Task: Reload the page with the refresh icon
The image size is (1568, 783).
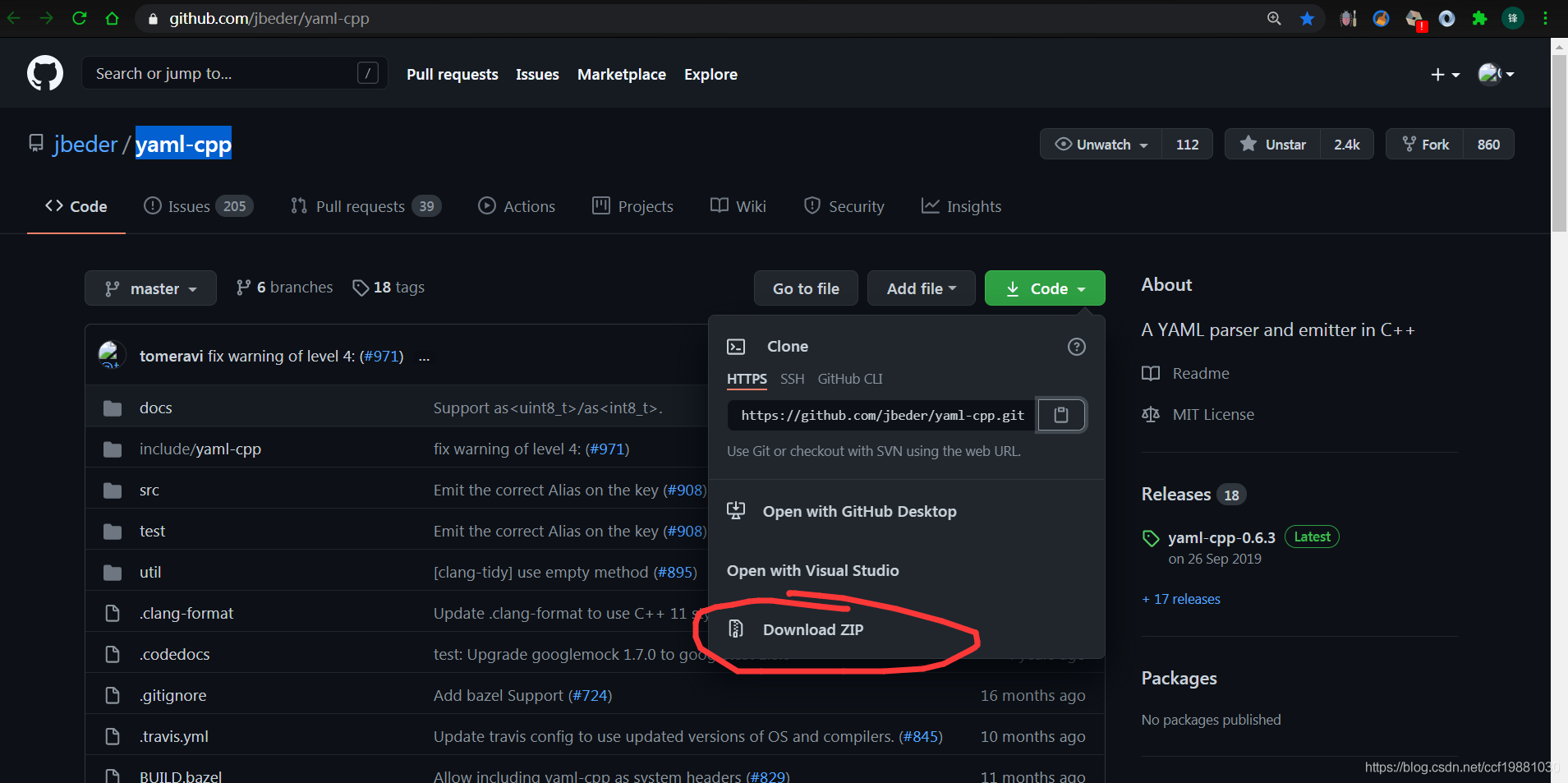Action: coord(80,18)
